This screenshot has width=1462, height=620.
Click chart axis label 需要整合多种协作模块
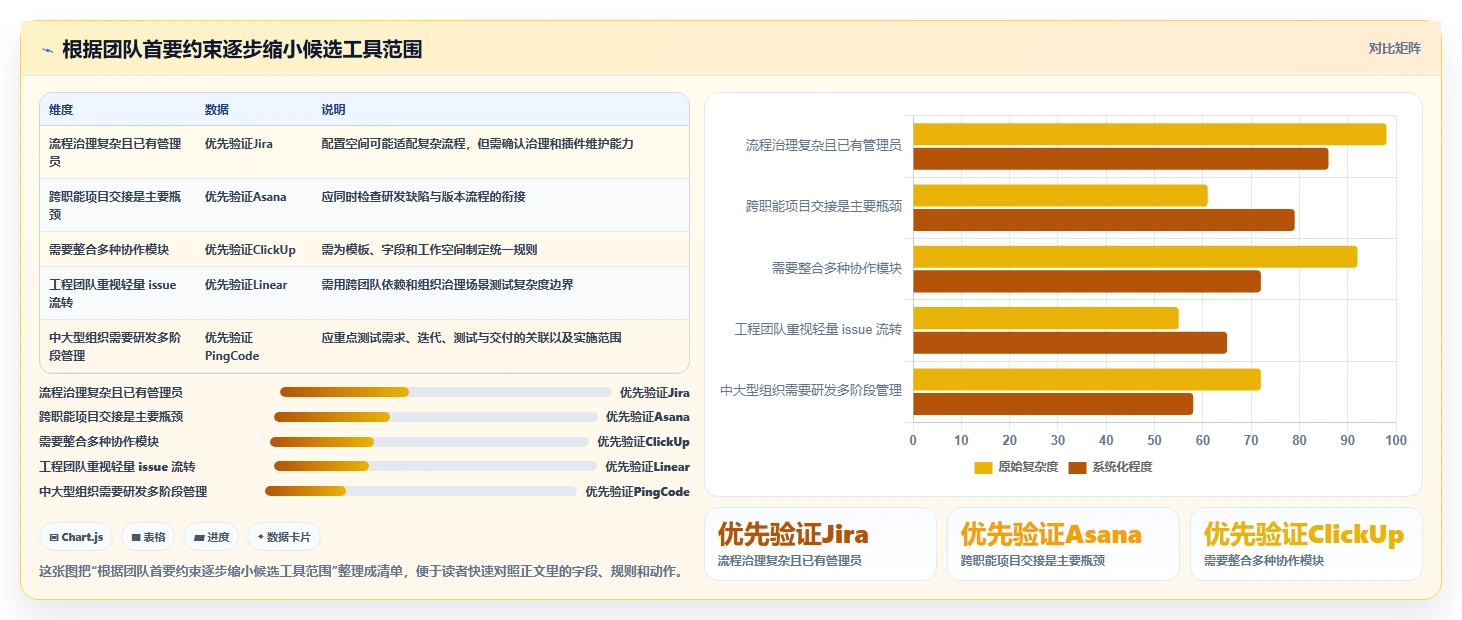click(x=836, y=268)
